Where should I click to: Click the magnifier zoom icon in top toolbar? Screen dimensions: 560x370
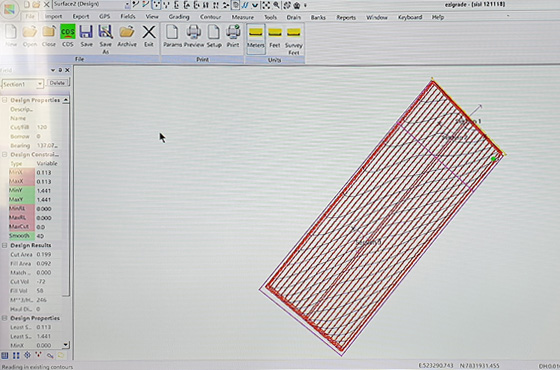pos(276,5)
